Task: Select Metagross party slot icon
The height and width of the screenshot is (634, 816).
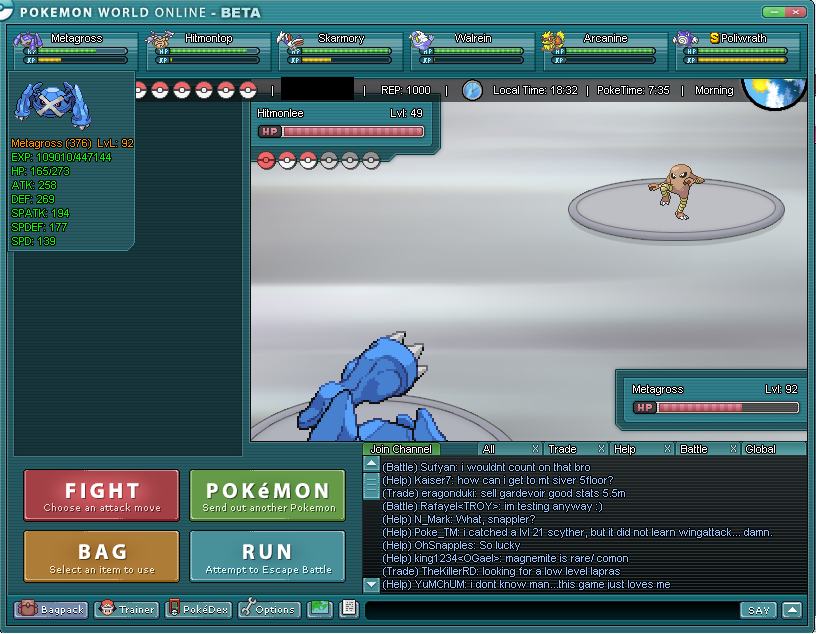Action: (28, 42)
